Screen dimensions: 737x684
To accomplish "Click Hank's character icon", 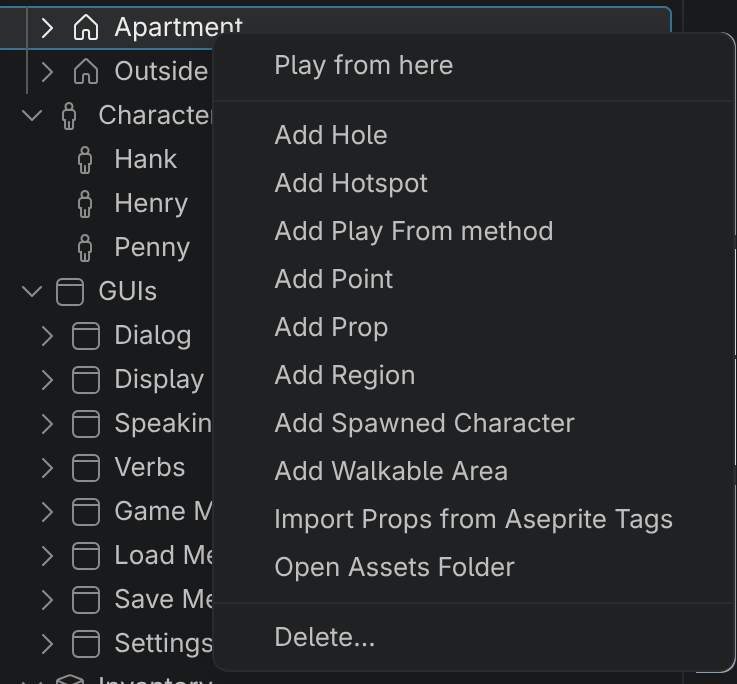I will (x=85, y=160).
